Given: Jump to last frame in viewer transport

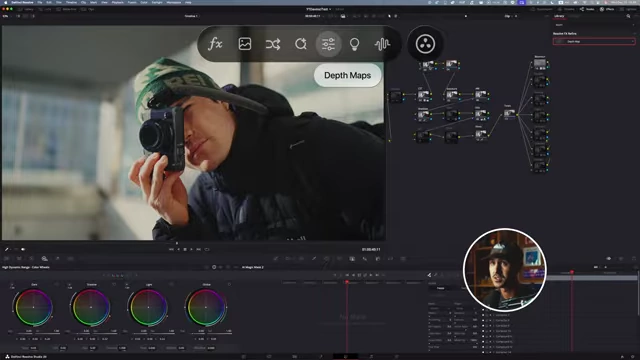Looking at the screenshot, I should click(199, 249).
